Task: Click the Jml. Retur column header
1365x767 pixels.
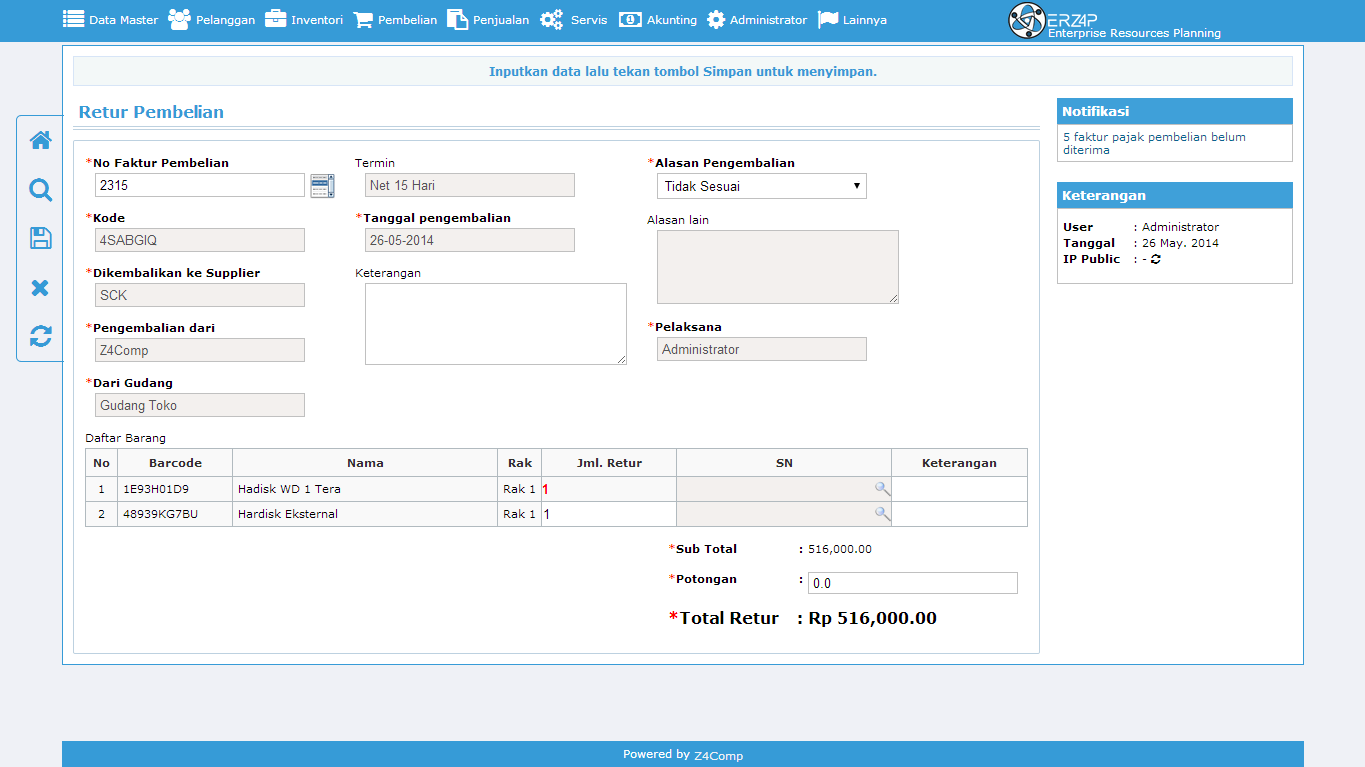Action: click(x=609, y=463)
